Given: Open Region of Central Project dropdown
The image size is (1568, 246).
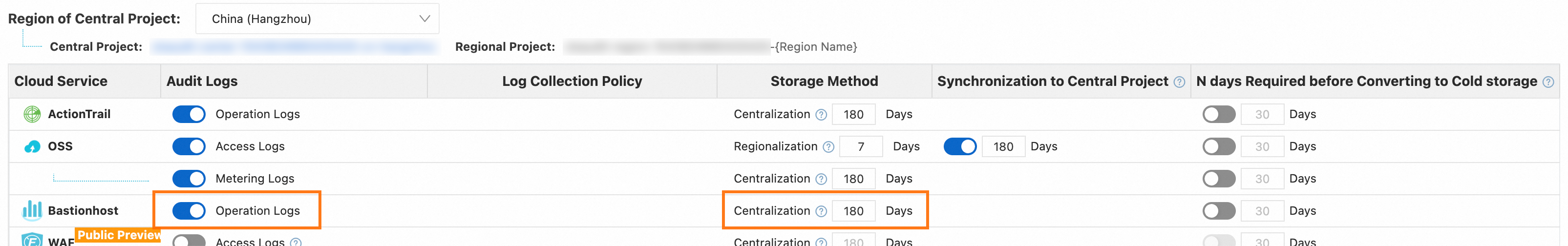Looking at the screenshot, I should pos(317,19).
